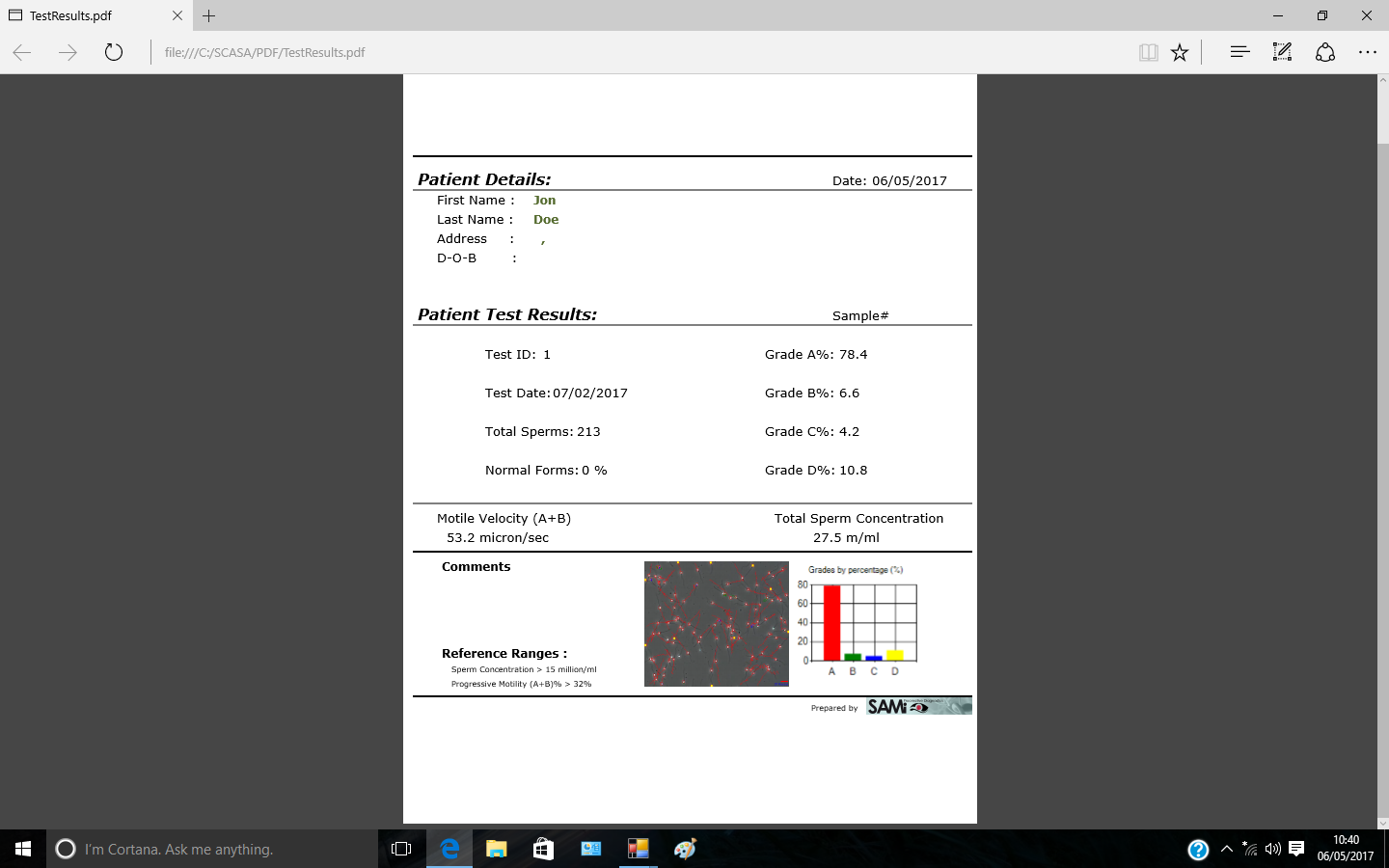The image size is (1389, 868).
Task: Open the Start menu
Action: pyautogui.click(x=21, y=849)
